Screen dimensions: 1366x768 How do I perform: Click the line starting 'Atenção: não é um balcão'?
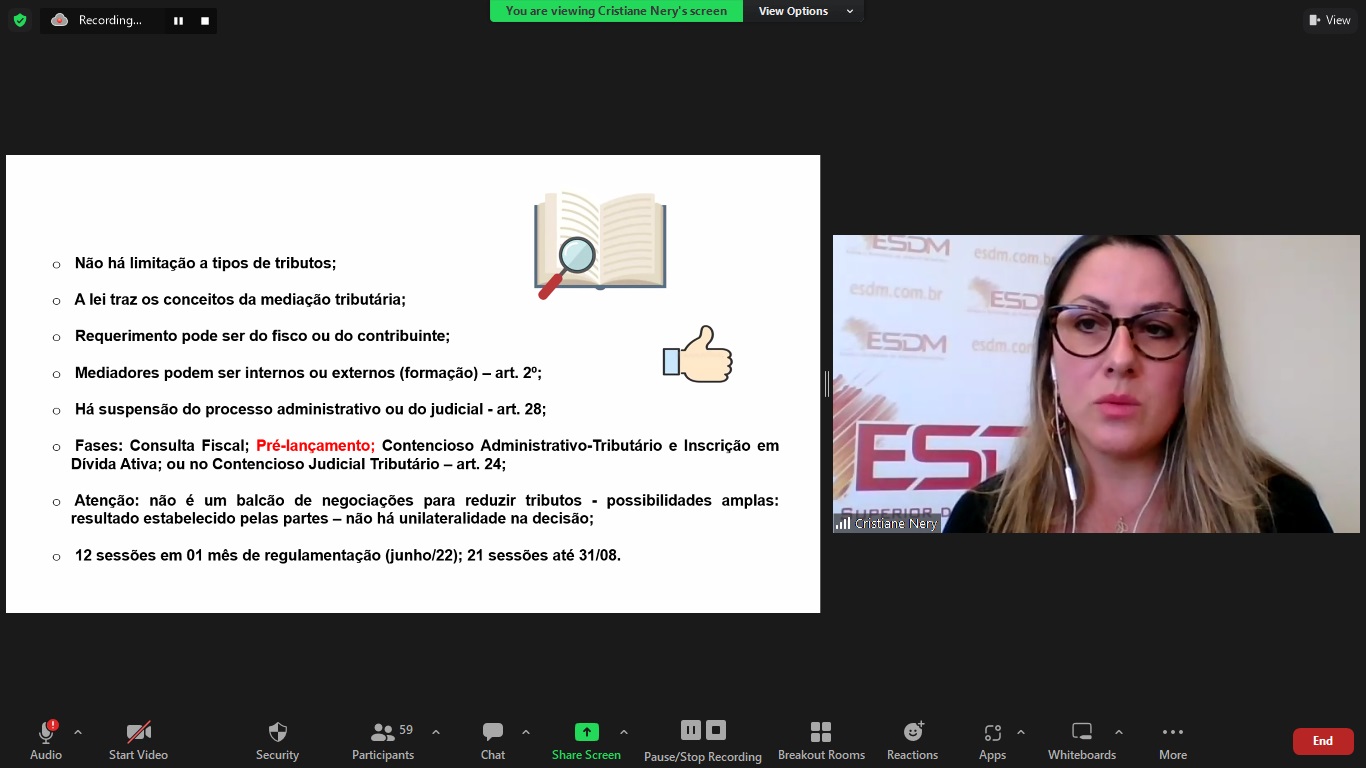point(425,509)
